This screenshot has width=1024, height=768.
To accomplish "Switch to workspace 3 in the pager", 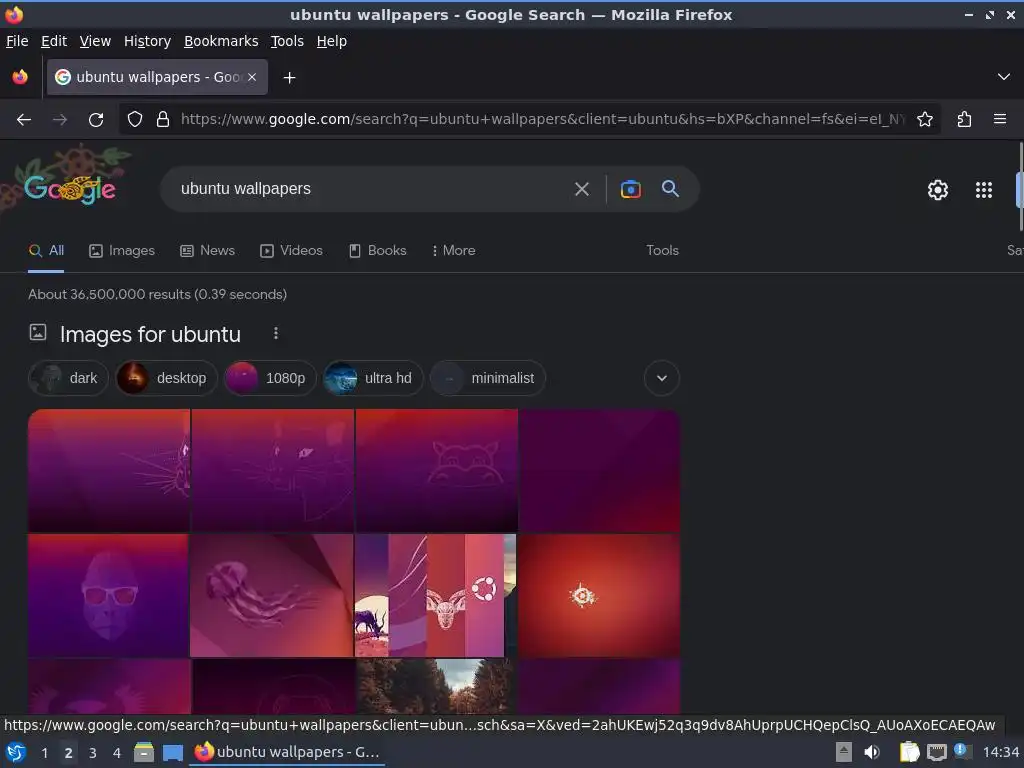I will click(93, 753).
